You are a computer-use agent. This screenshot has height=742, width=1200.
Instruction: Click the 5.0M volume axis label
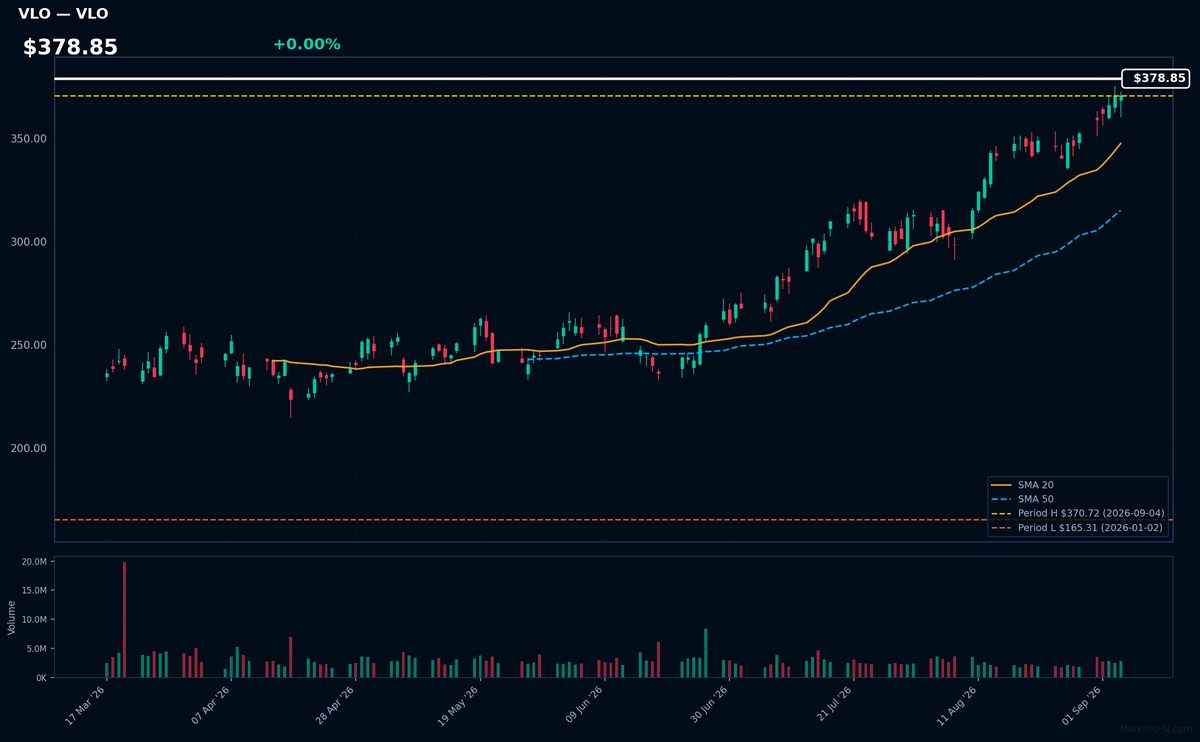36,649
